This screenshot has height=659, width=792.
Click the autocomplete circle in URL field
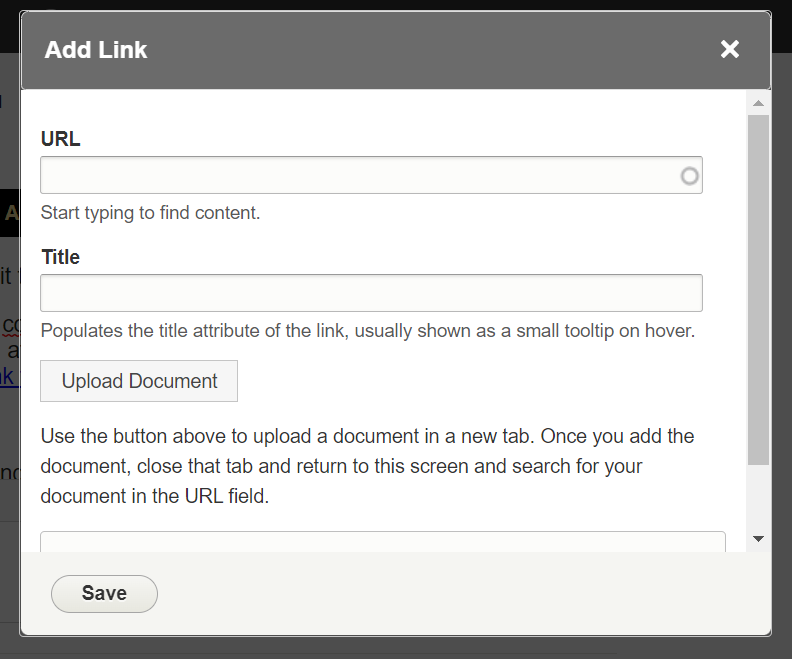click(x=689, y=176)
